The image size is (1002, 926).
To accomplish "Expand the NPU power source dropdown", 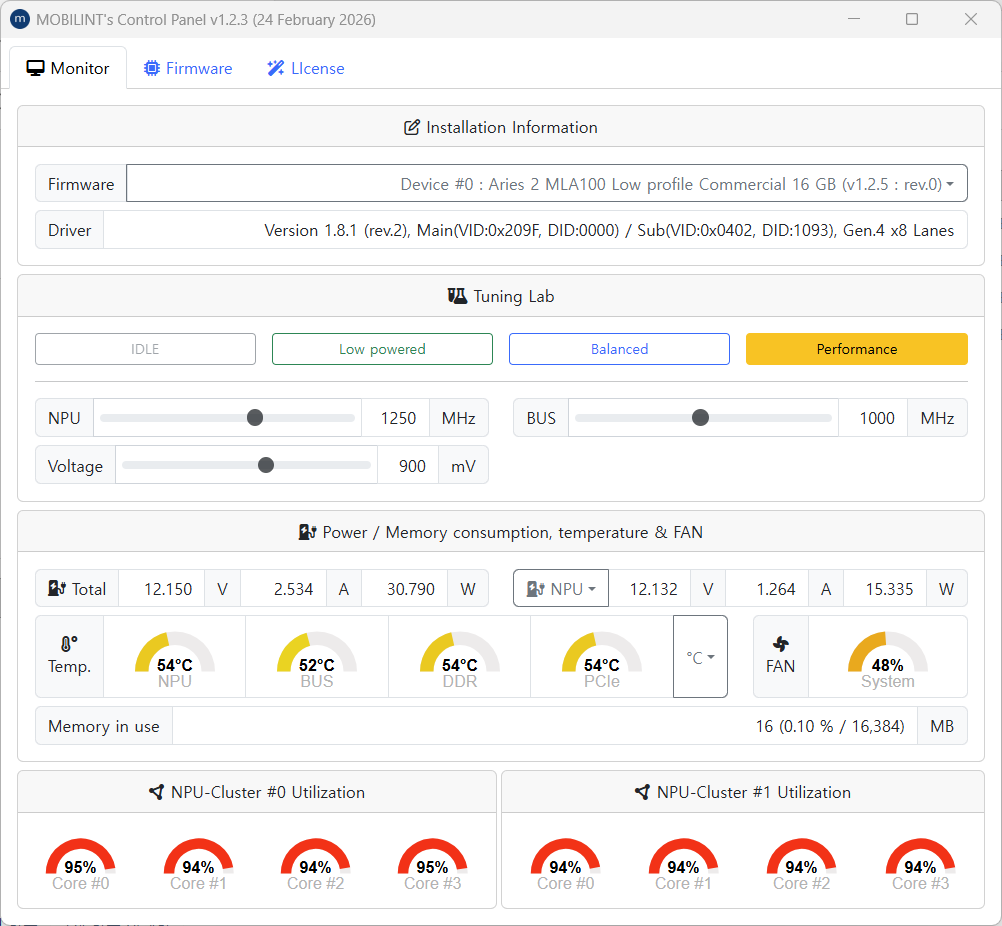I will (561, 589).
